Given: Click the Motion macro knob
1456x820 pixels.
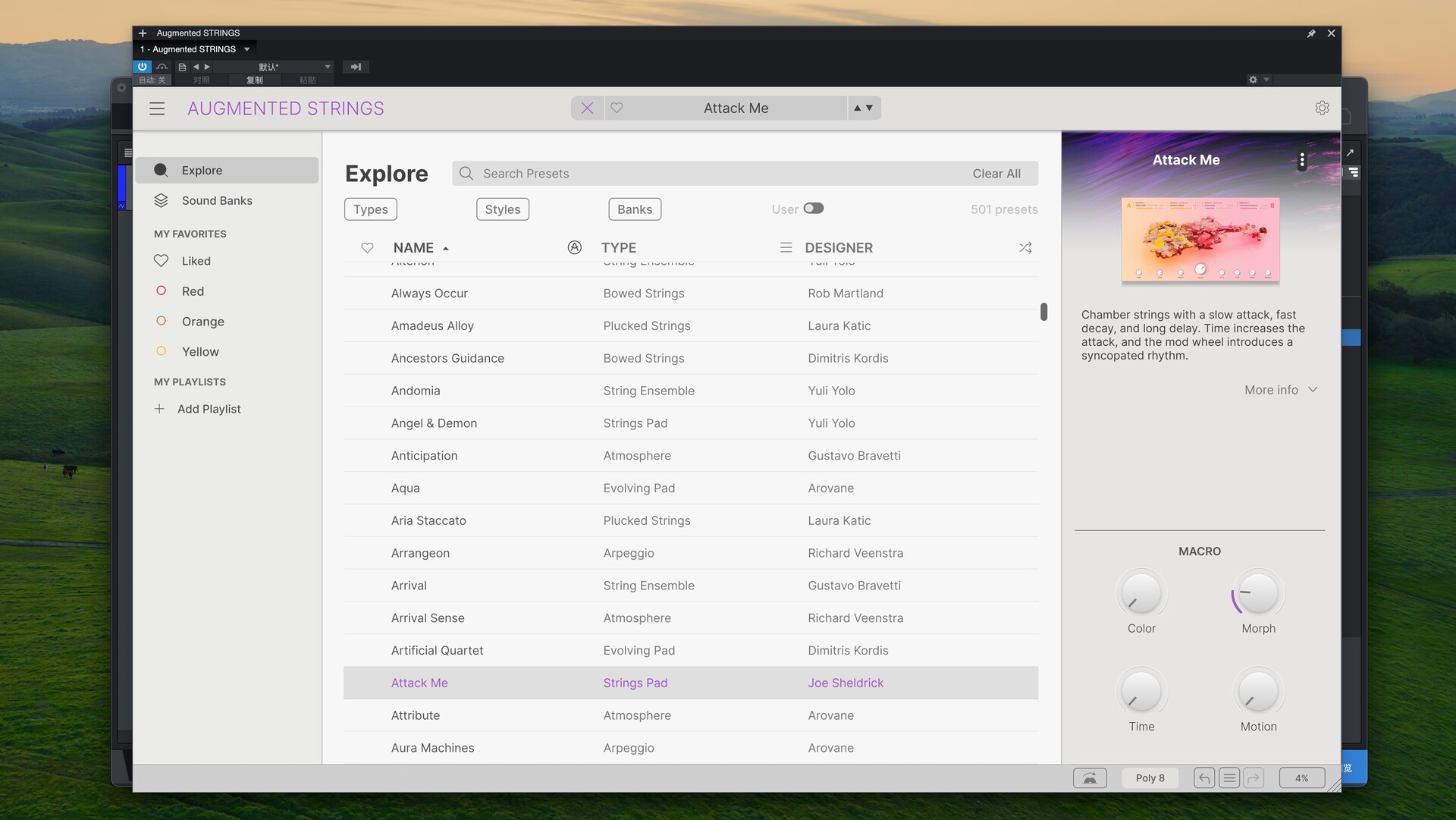Looking at the screenshot, I should coord(1258,691).
